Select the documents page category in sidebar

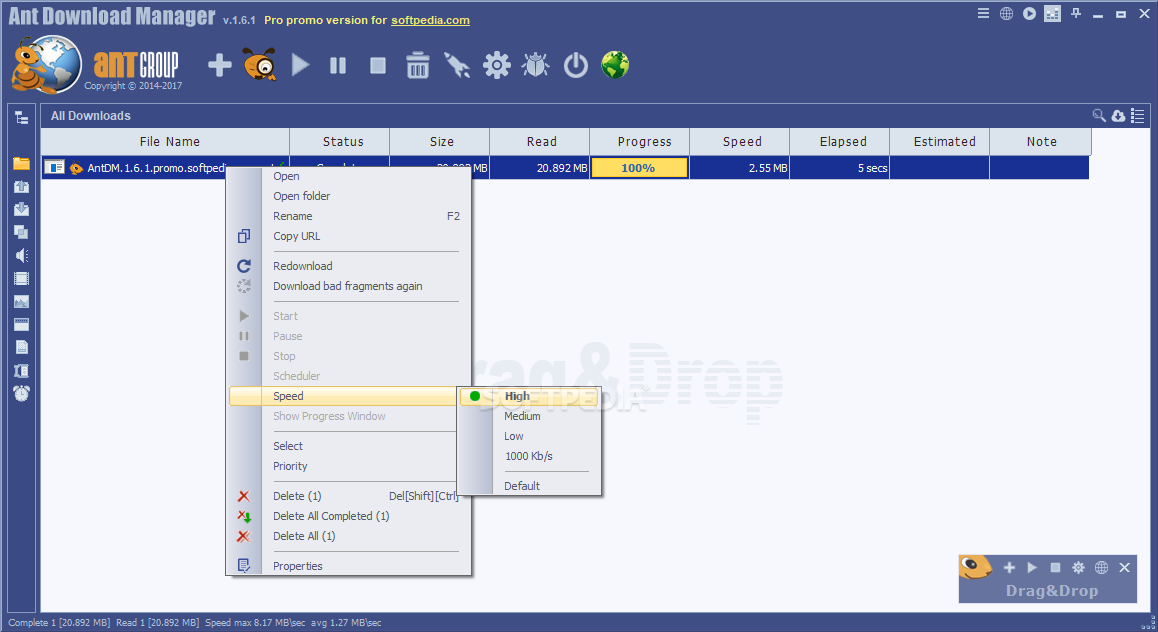[21, 347]
